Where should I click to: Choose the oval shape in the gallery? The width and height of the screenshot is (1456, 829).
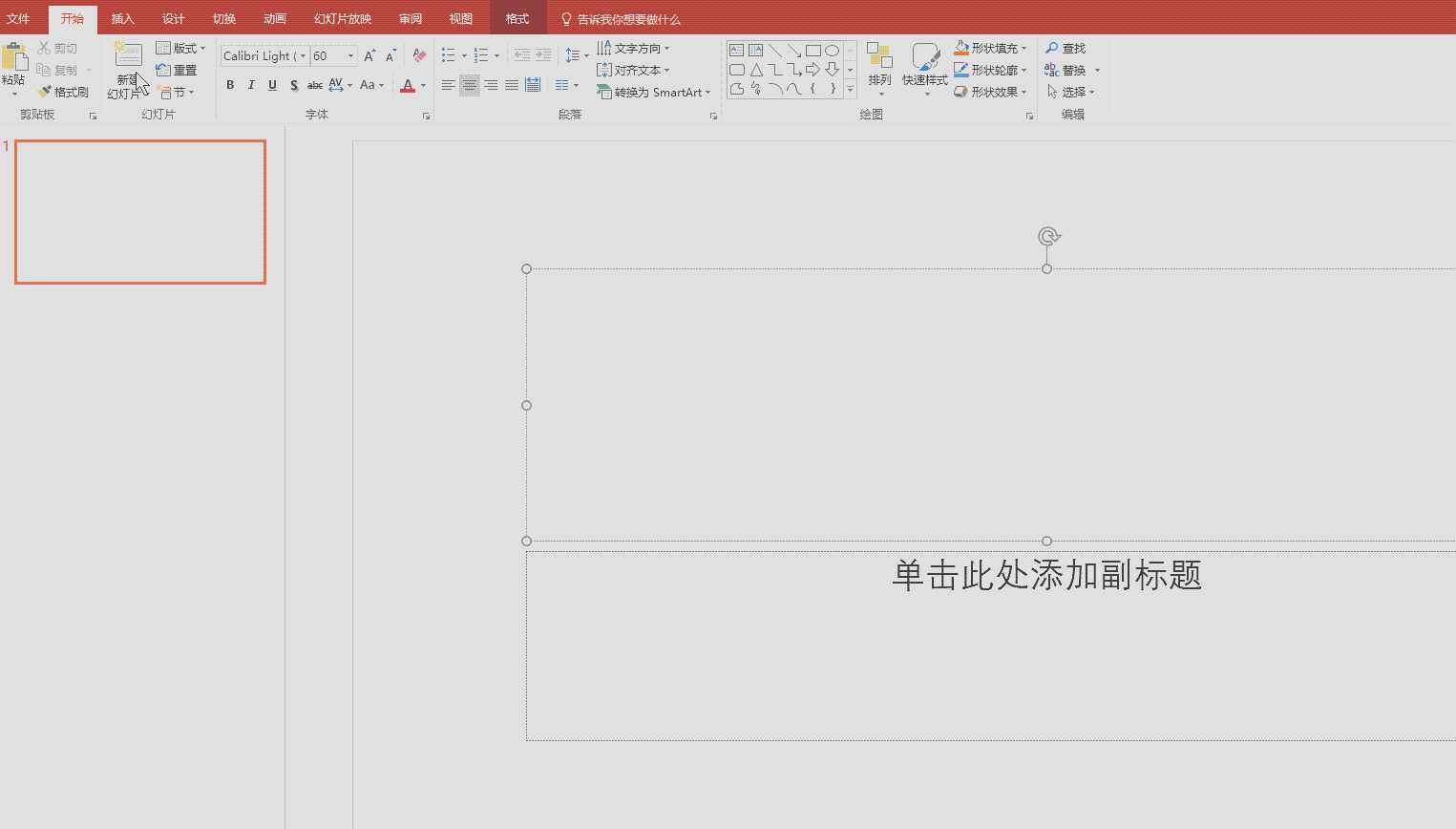pyautogui.click(x=832, y=50)
